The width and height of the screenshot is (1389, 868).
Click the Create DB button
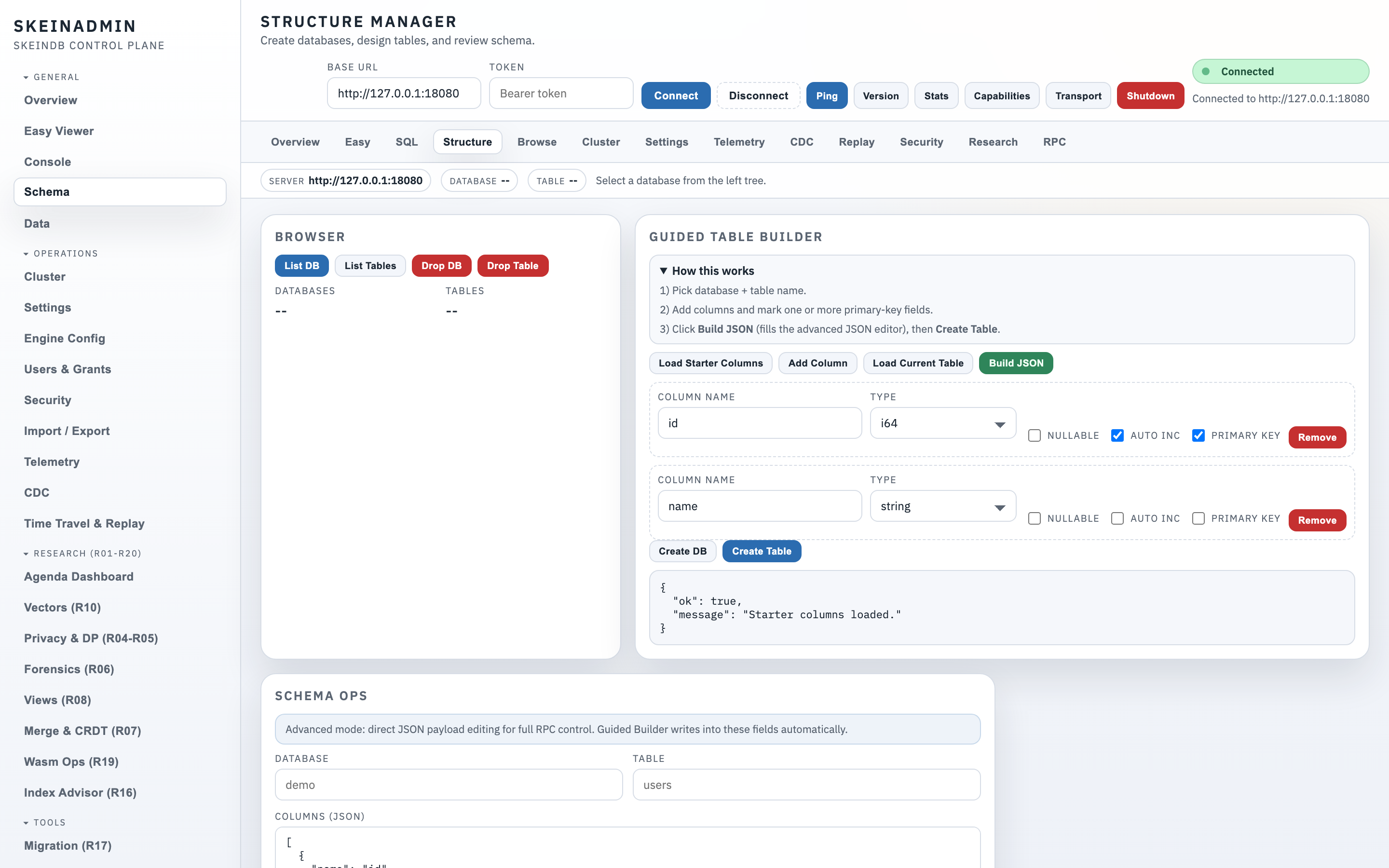(682, 551)
